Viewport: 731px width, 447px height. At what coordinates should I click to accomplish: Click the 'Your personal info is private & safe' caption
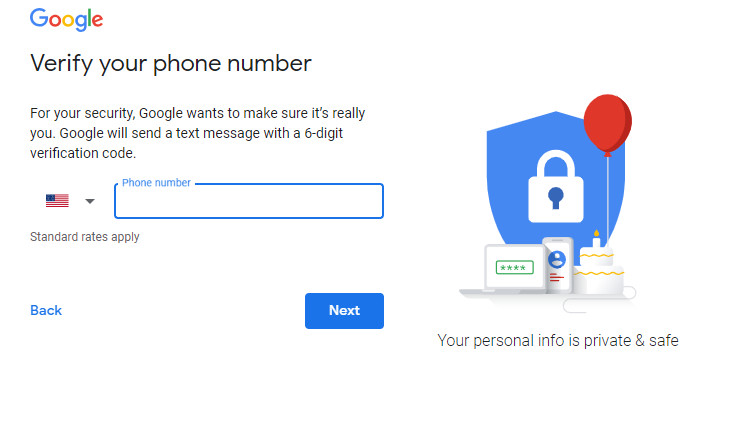[558, 340]
